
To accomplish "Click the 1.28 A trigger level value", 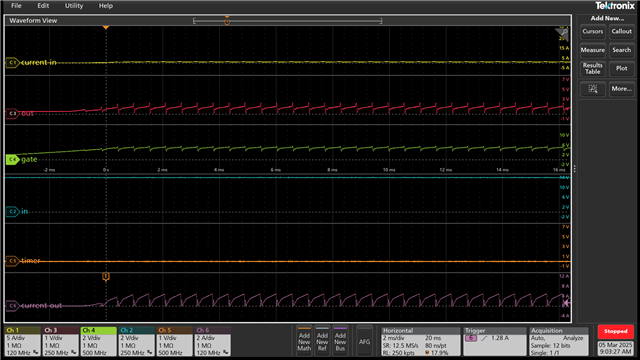I will tap(500, 338).
